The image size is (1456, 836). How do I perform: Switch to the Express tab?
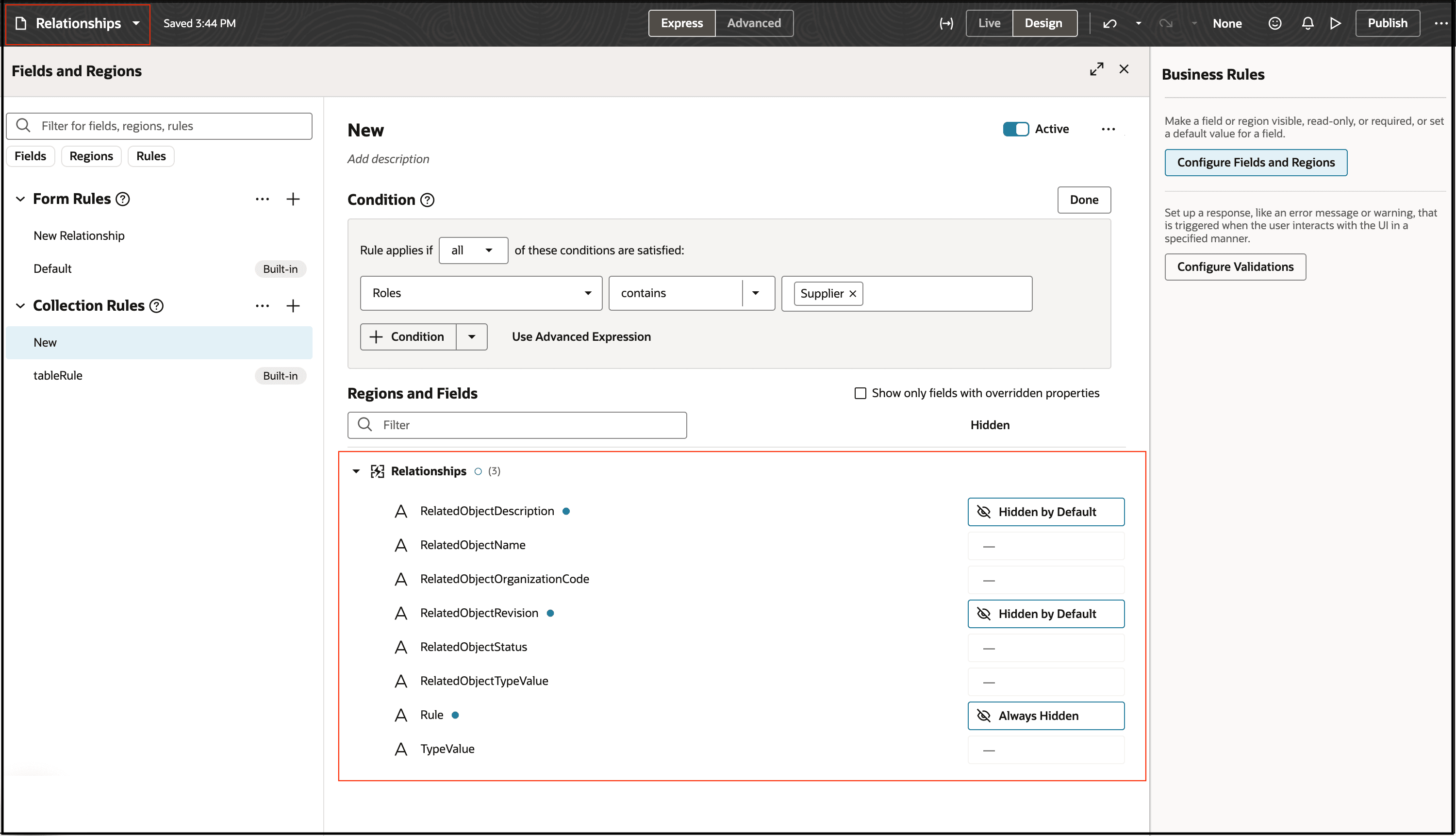[681, 23]
